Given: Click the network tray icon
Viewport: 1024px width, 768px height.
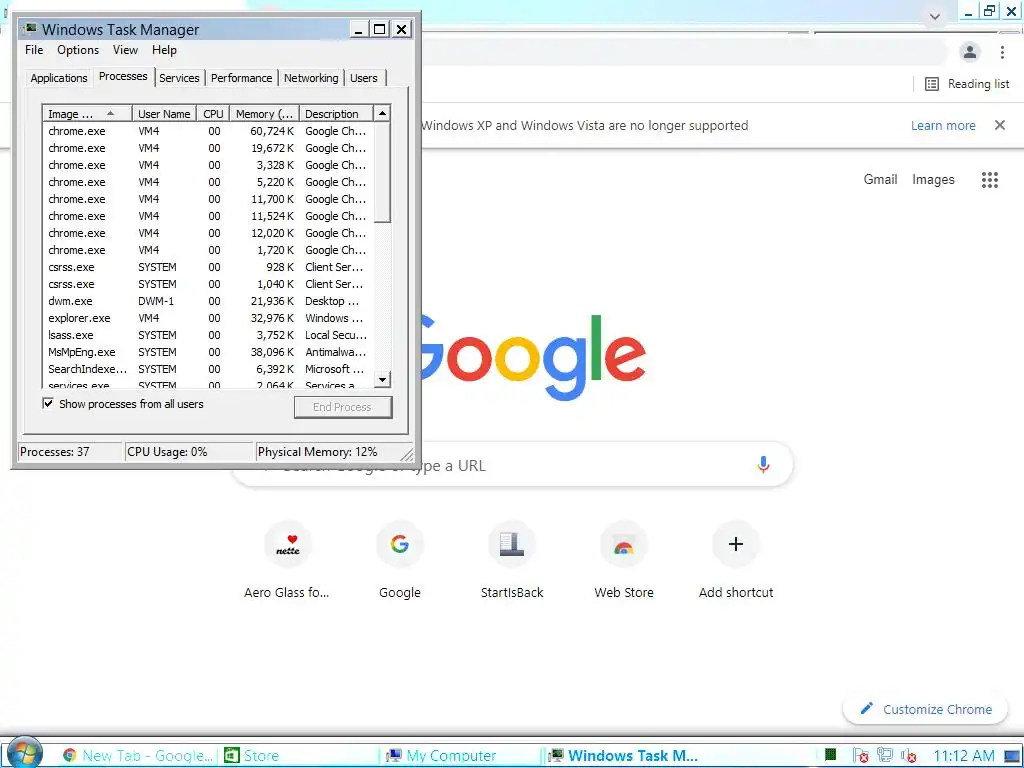Looking at the screenshot, I should coord(885,756).
